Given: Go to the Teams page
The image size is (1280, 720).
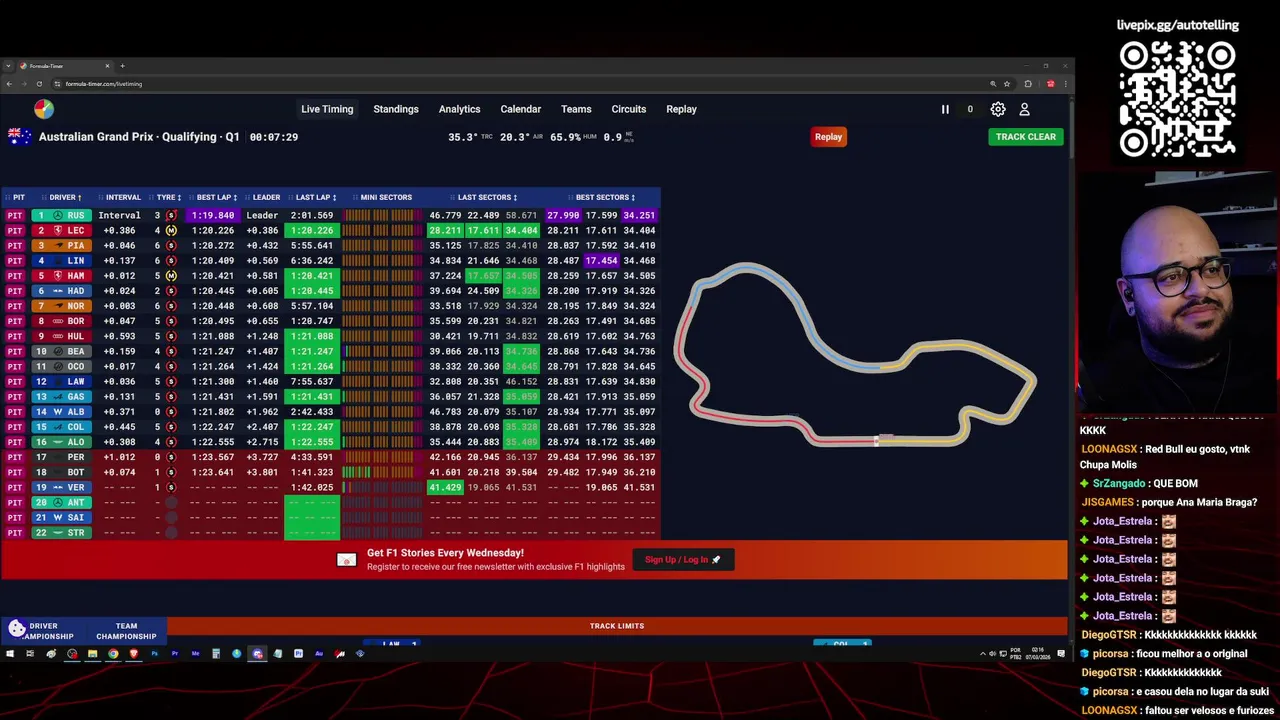Looking at the screenshot, I should tap(576, 109).
